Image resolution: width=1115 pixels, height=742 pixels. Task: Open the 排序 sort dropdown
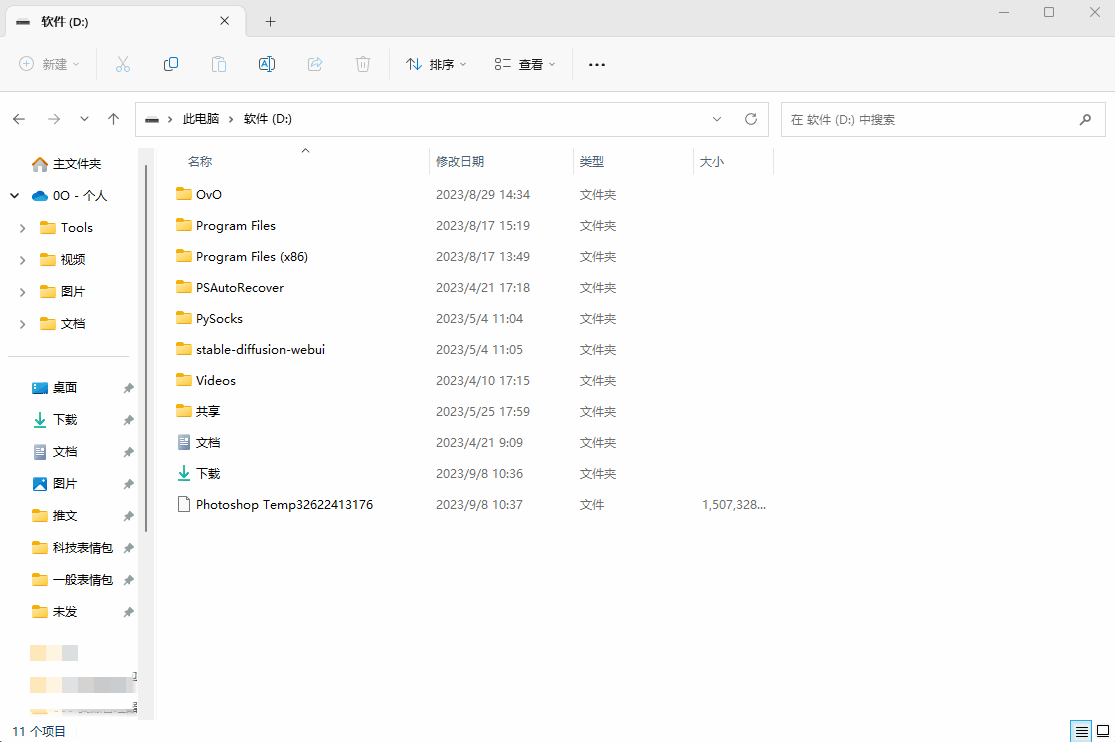pyautogui.click(x=436, y=64)
